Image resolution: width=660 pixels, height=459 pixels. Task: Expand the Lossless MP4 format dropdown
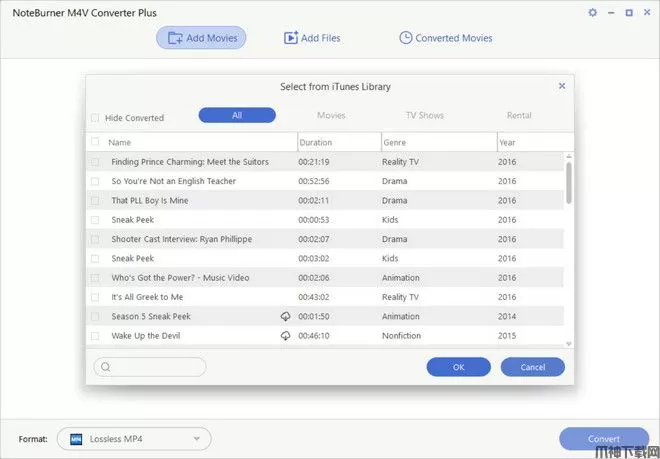point(197,439)
